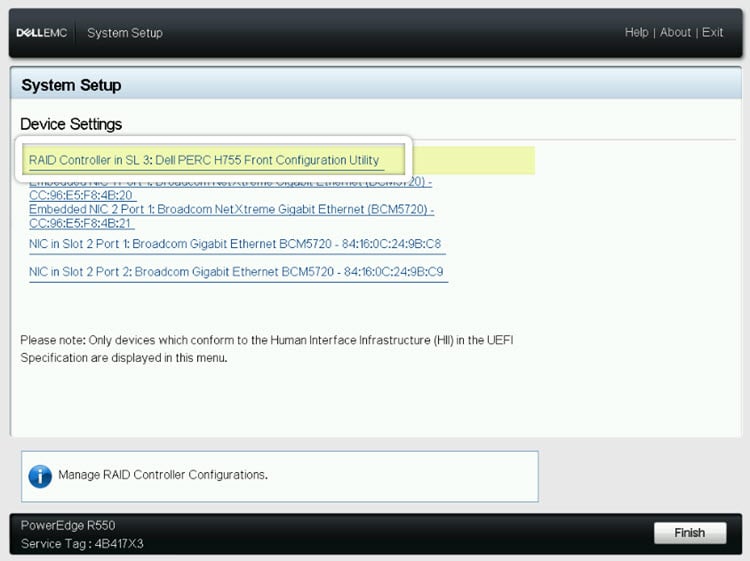The image size is (750, 561).
Task: Open NIC in Slot 2 Port 1 settings
Action: click(235, 244)
